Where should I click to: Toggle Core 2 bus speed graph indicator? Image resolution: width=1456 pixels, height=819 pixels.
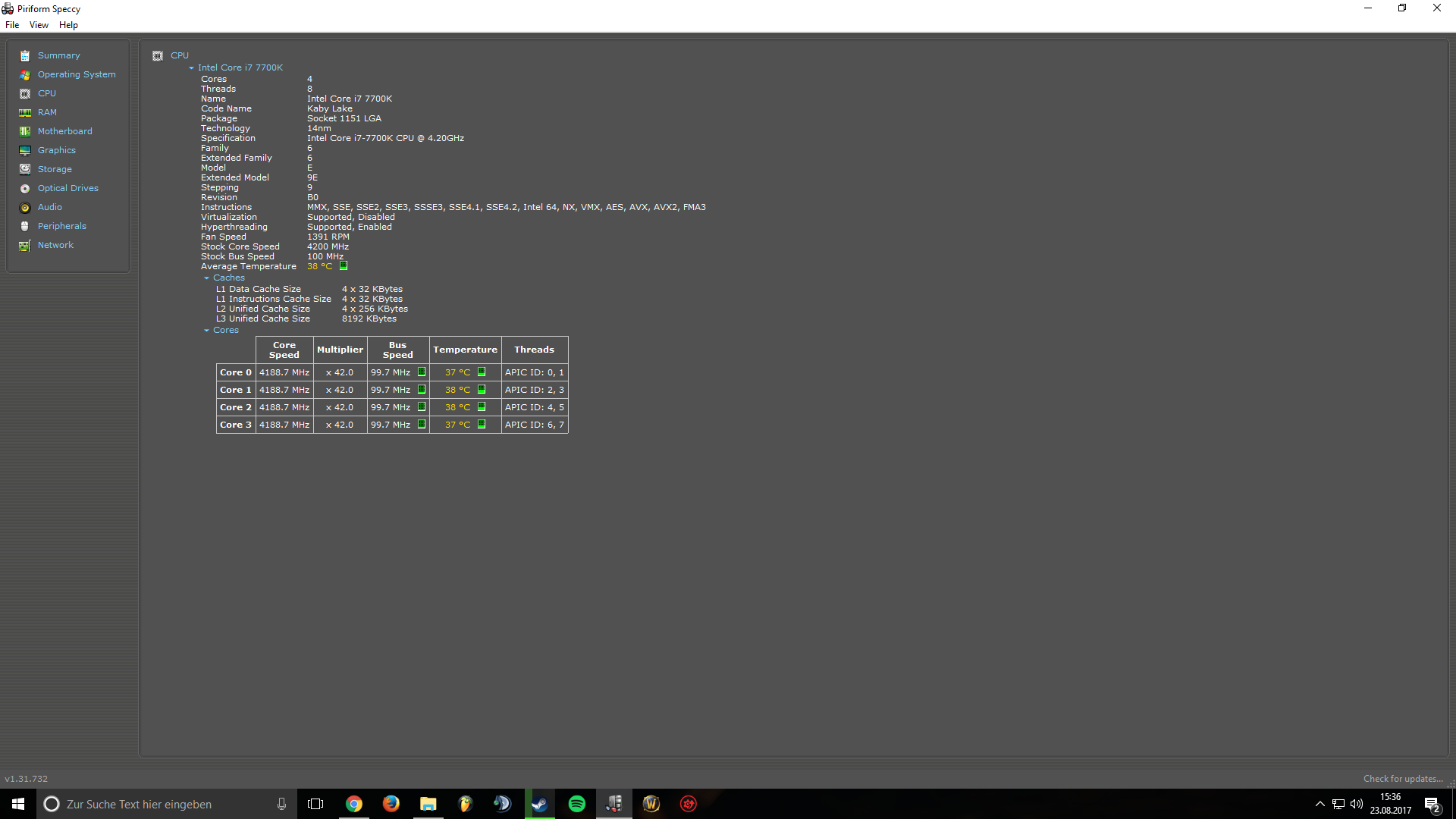pos(422,407)
